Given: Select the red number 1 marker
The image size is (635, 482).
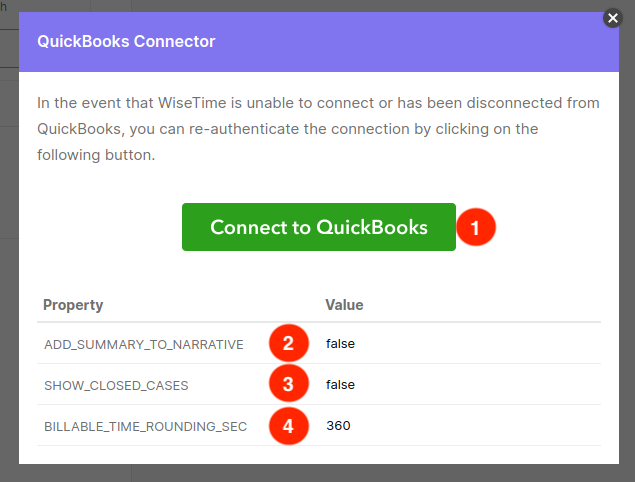Looking at the screenshot, I should coord(476,227).
